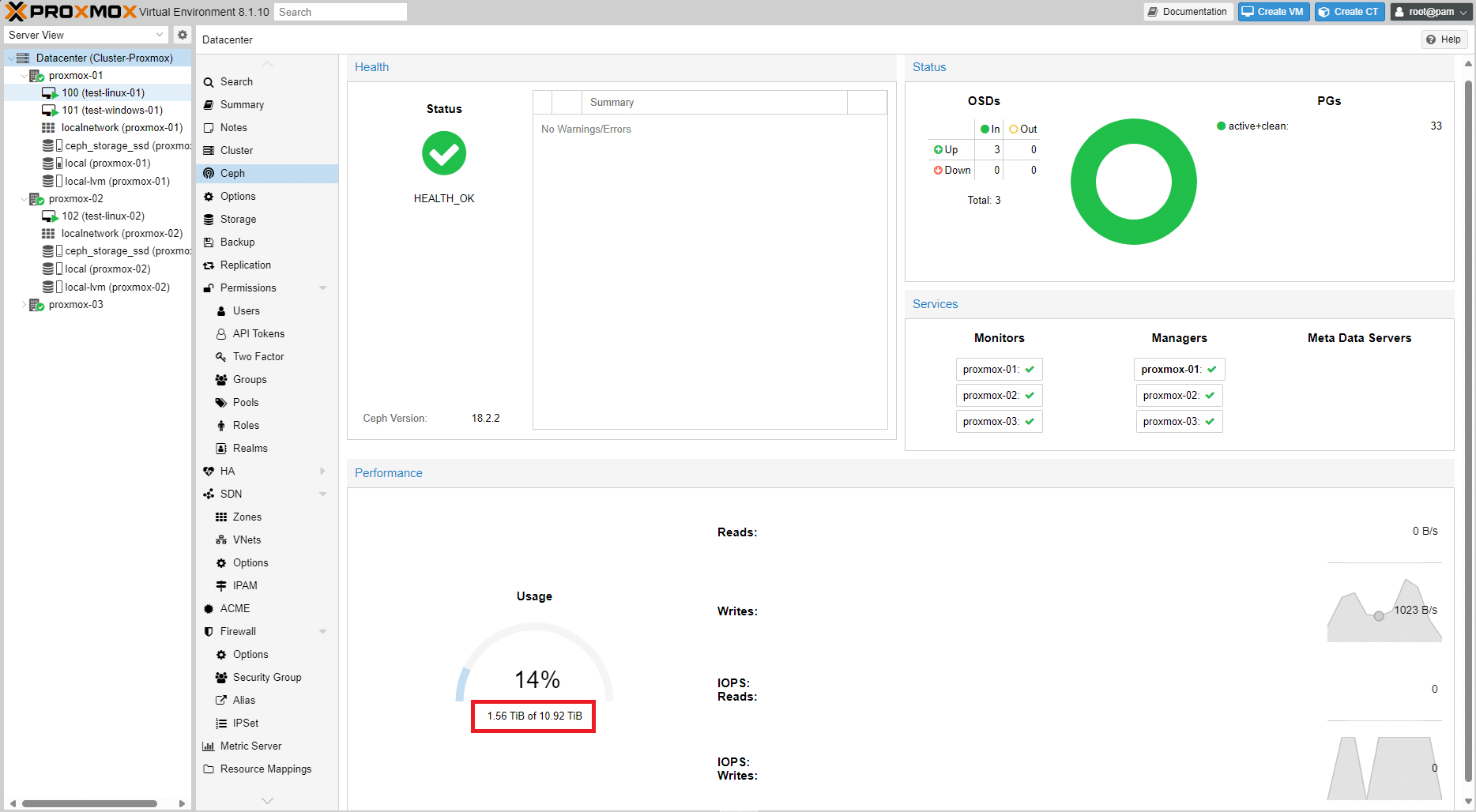Image resolution: width=1476 pixels, height=812 pixels.
Task: Click the 14% usage gauge
Action: (535, 664)
